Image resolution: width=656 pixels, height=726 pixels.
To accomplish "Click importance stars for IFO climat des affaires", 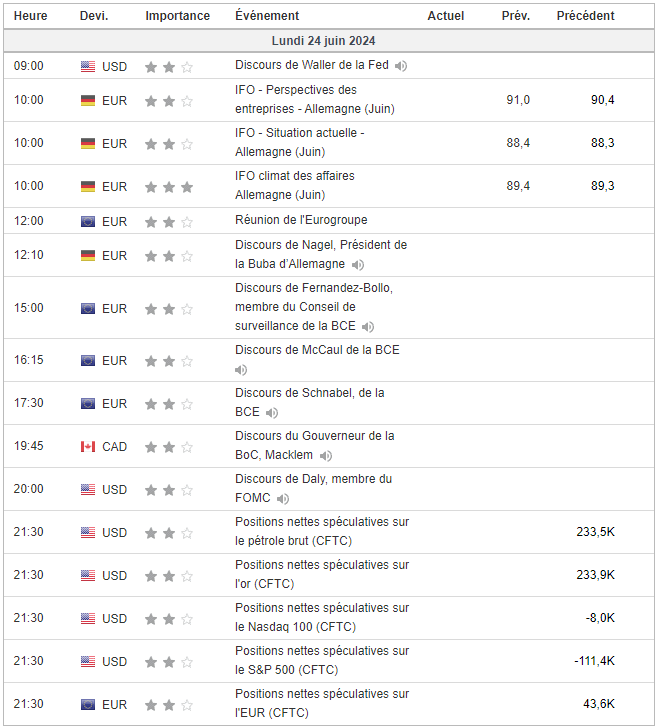I will click(x=169, y=186).
